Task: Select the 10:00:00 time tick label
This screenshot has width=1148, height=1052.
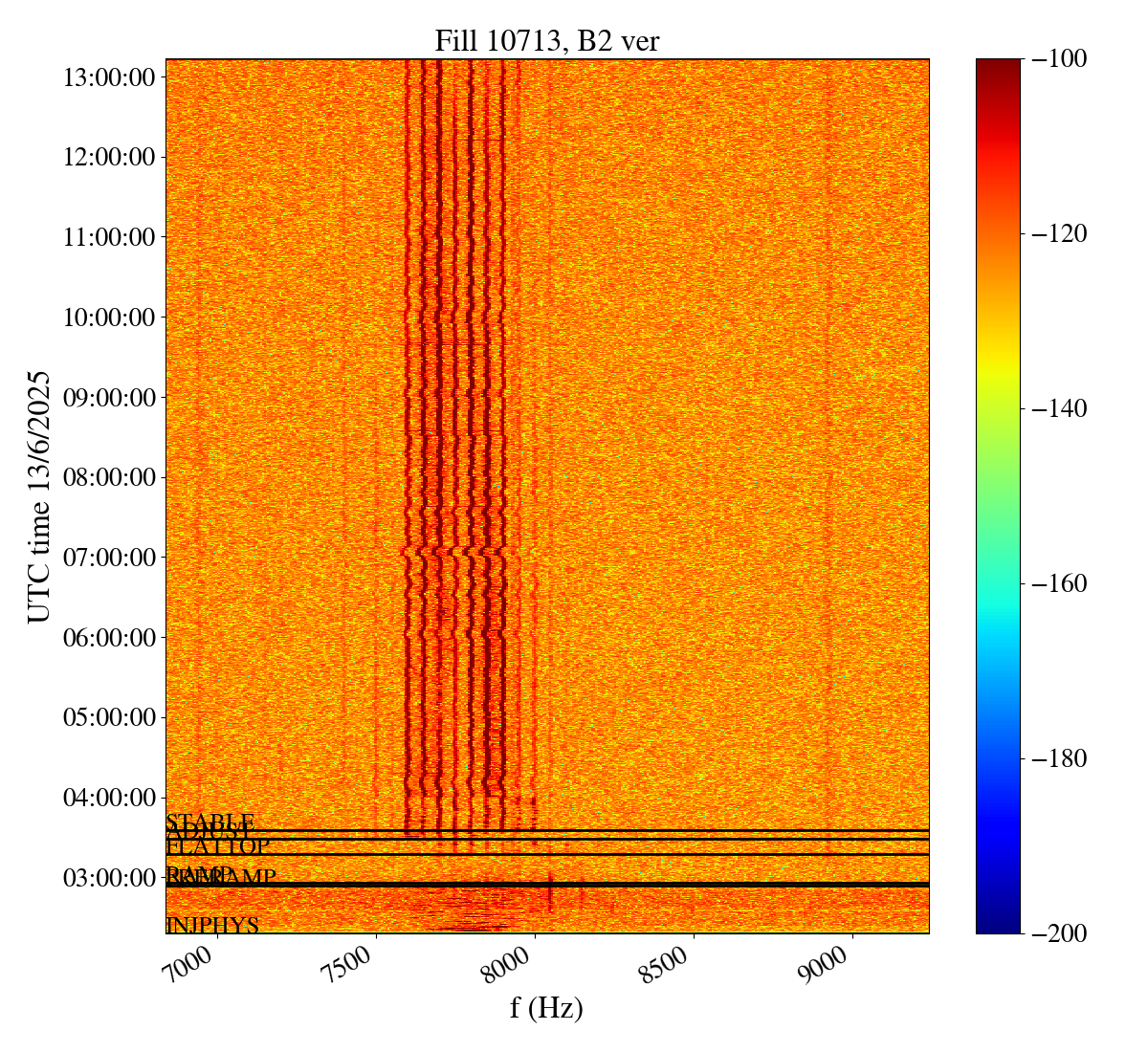Action: pyautogui.click(x=109, y=317)
